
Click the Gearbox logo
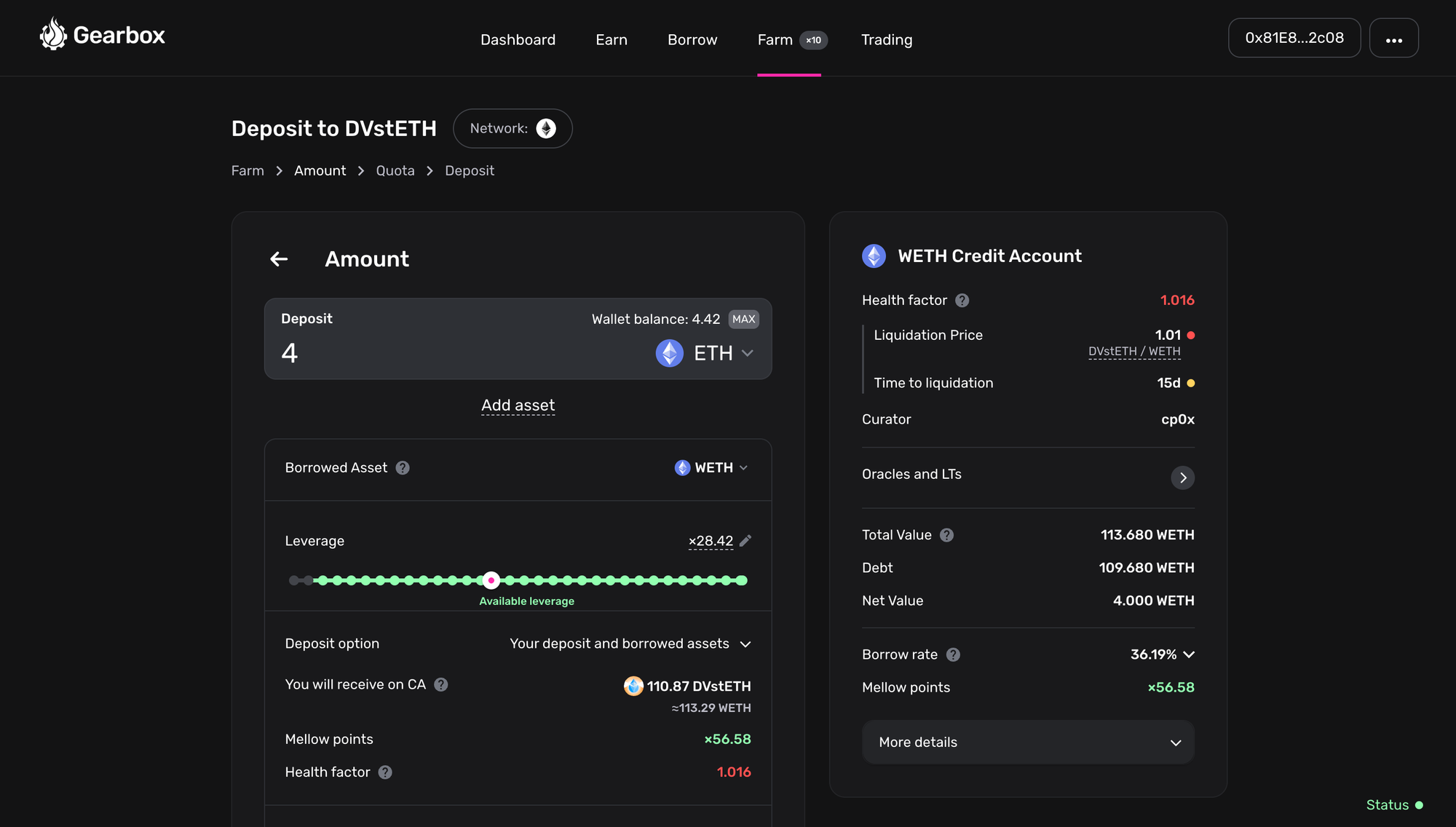click(102, 33)
